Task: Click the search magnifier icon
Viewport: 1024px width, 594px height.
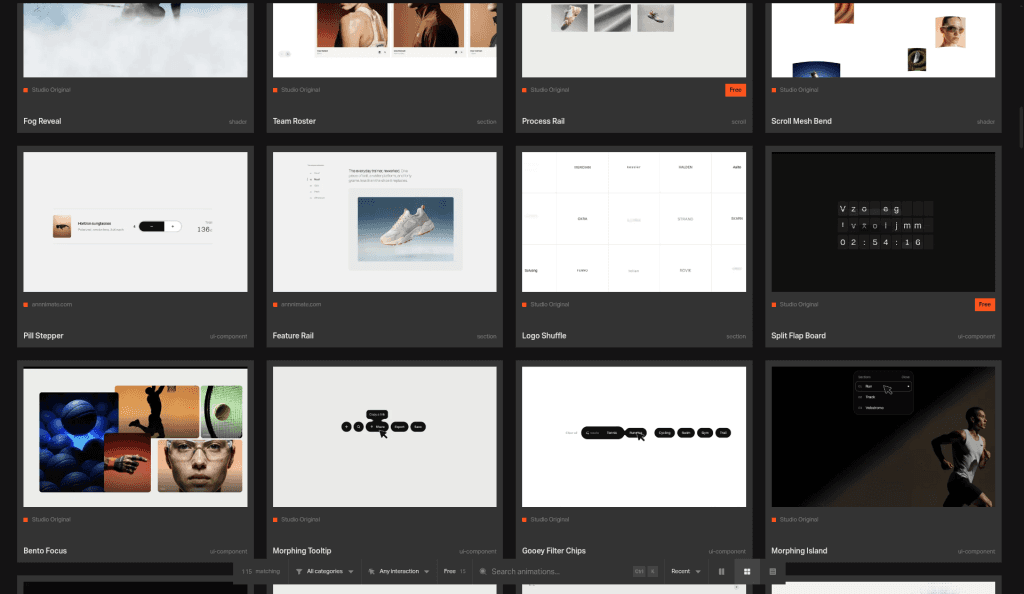Action: [x=483, y=571]
